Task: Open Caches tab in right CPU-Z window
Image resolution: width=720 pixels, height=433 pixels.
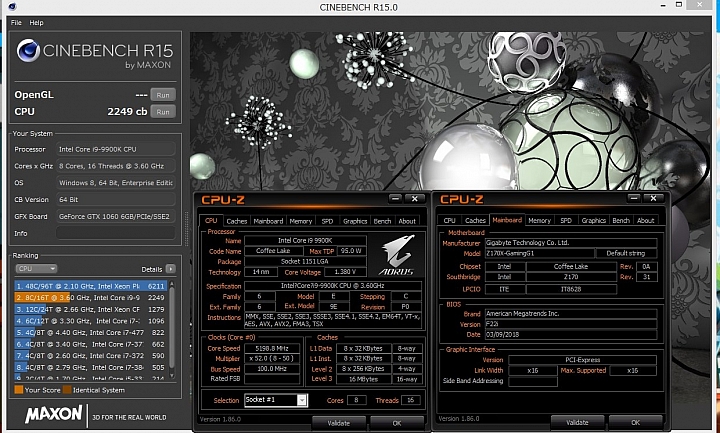Action: coord(475,220)
